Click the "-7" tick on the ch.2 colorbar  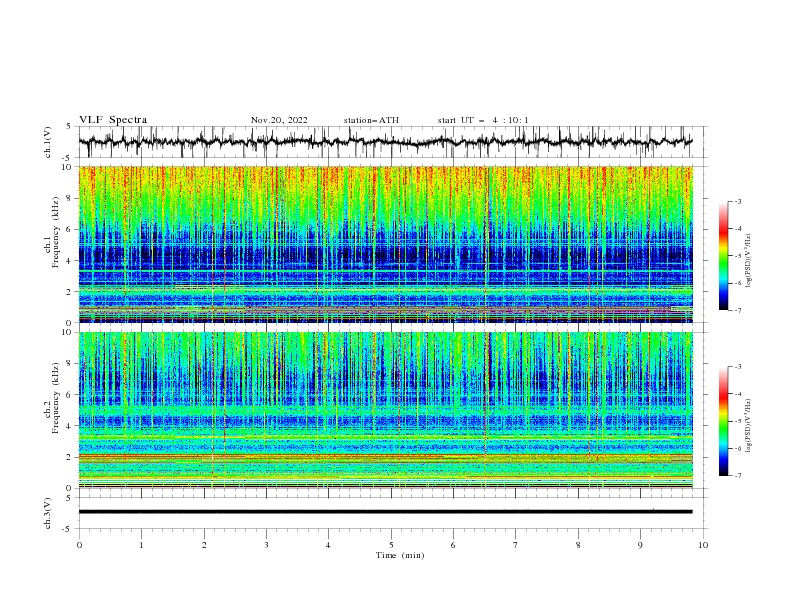click(x=738, y=476)
